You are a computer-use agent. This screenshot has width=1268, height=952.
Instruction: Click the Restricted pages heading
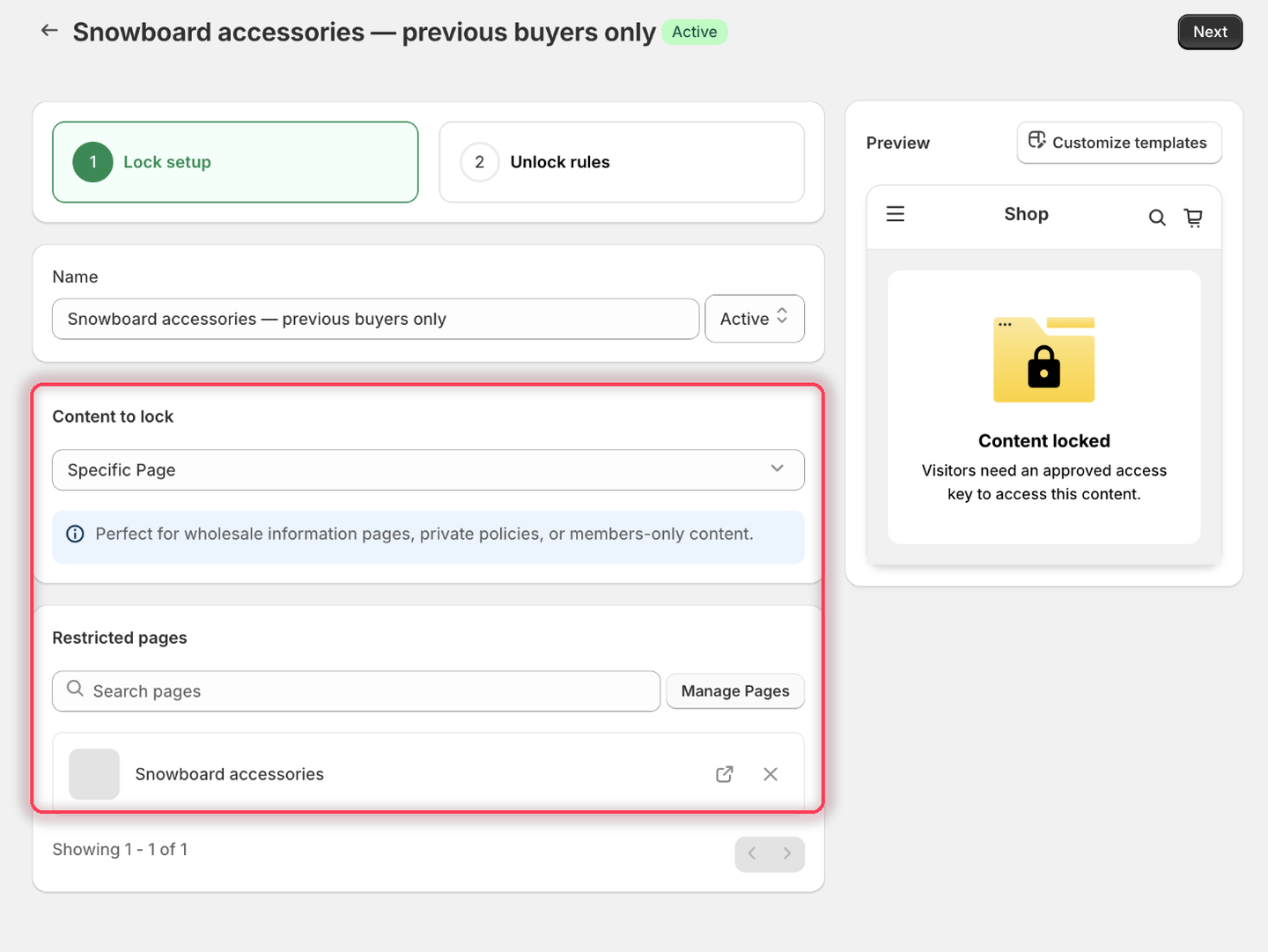pyautogui.click(x=120, y=638)
